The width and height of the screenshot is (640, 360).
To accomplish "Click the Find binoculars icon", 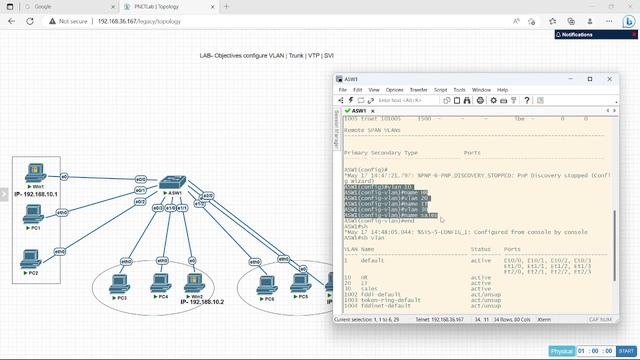I will pos(467,100).
